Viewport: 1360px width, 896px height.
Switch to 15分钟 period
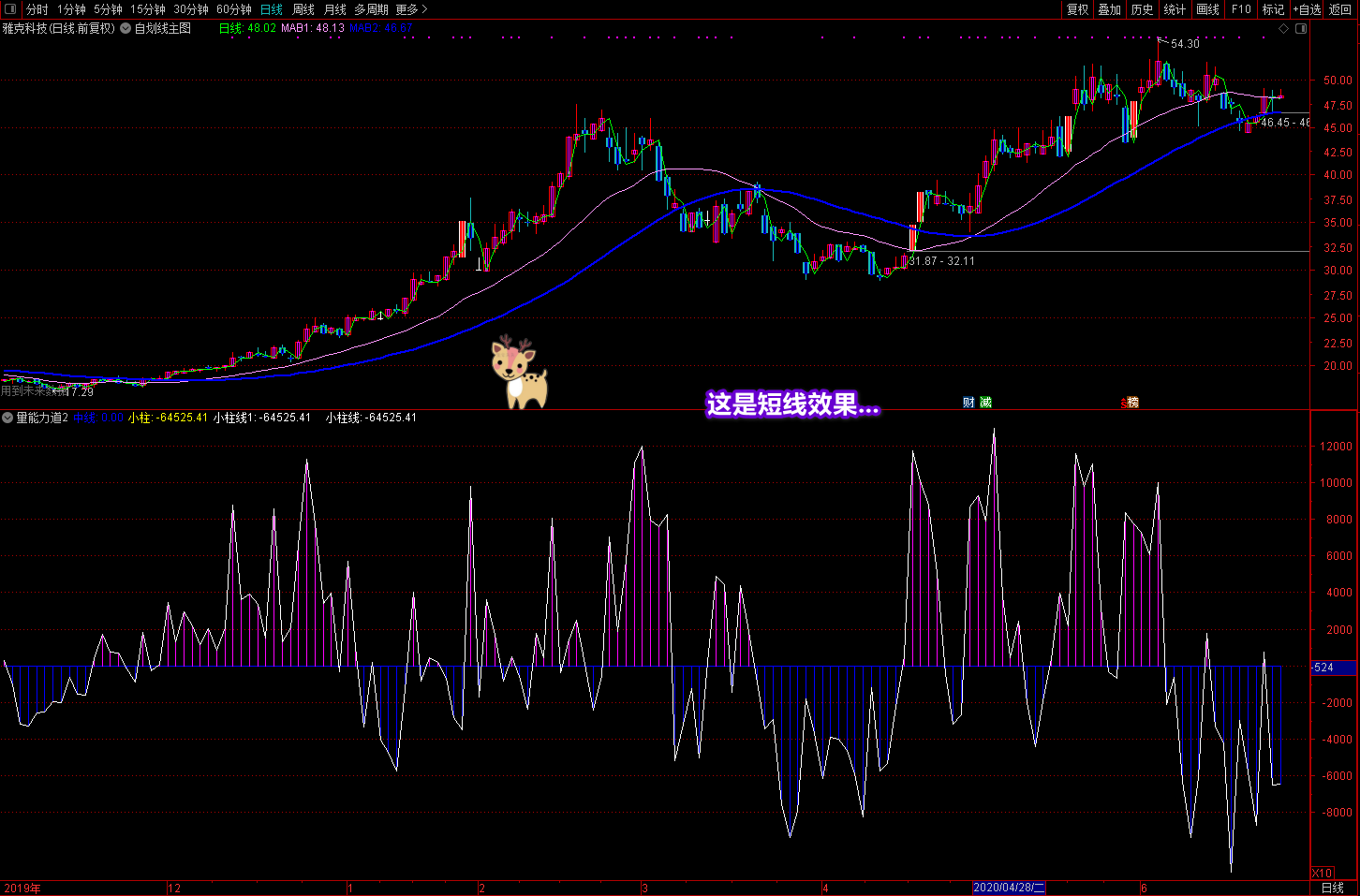click(148, 9)
